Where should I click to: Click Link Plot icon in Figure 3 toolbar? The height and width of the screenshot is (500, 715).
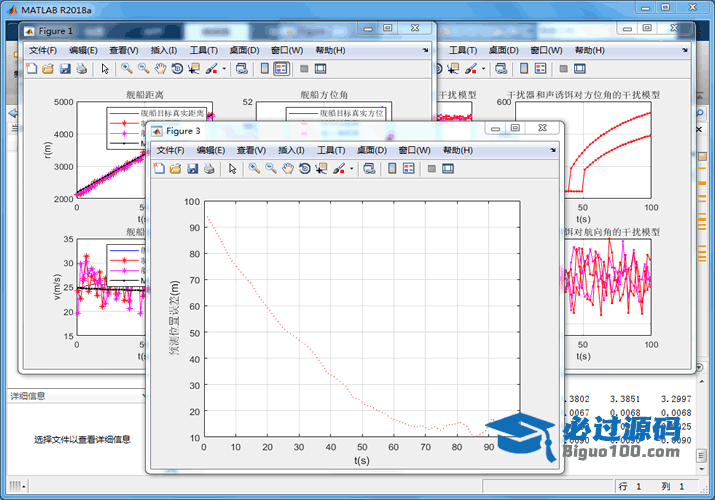pyautogui.click(x=369, y=169)
